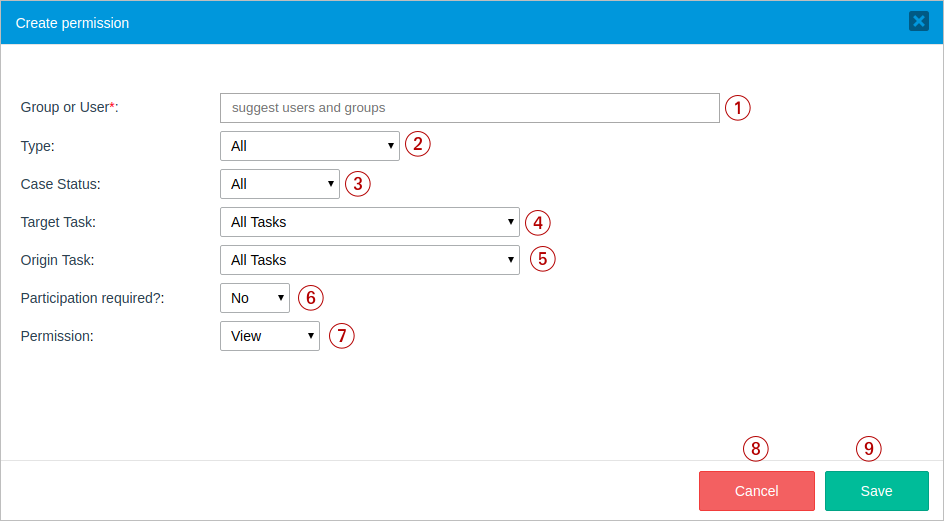Close the Create permission dialog

(918, 21)
